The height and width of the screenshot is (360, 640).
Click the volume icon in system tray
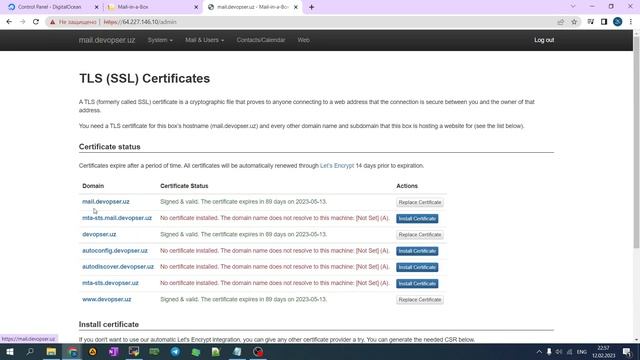tap(559, 352)
